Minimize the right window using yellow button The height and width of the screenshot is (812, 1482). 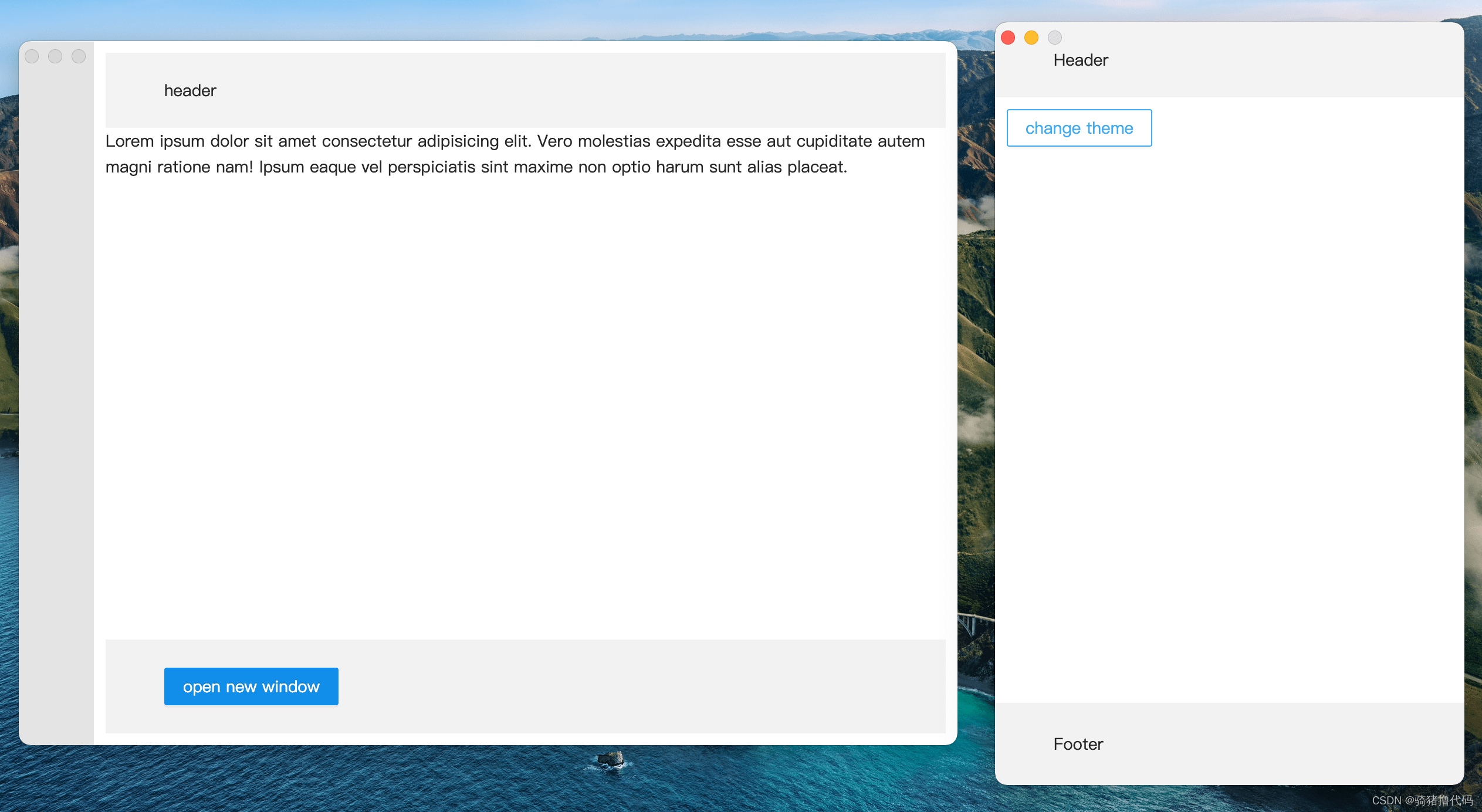[x=1031, y=38]
